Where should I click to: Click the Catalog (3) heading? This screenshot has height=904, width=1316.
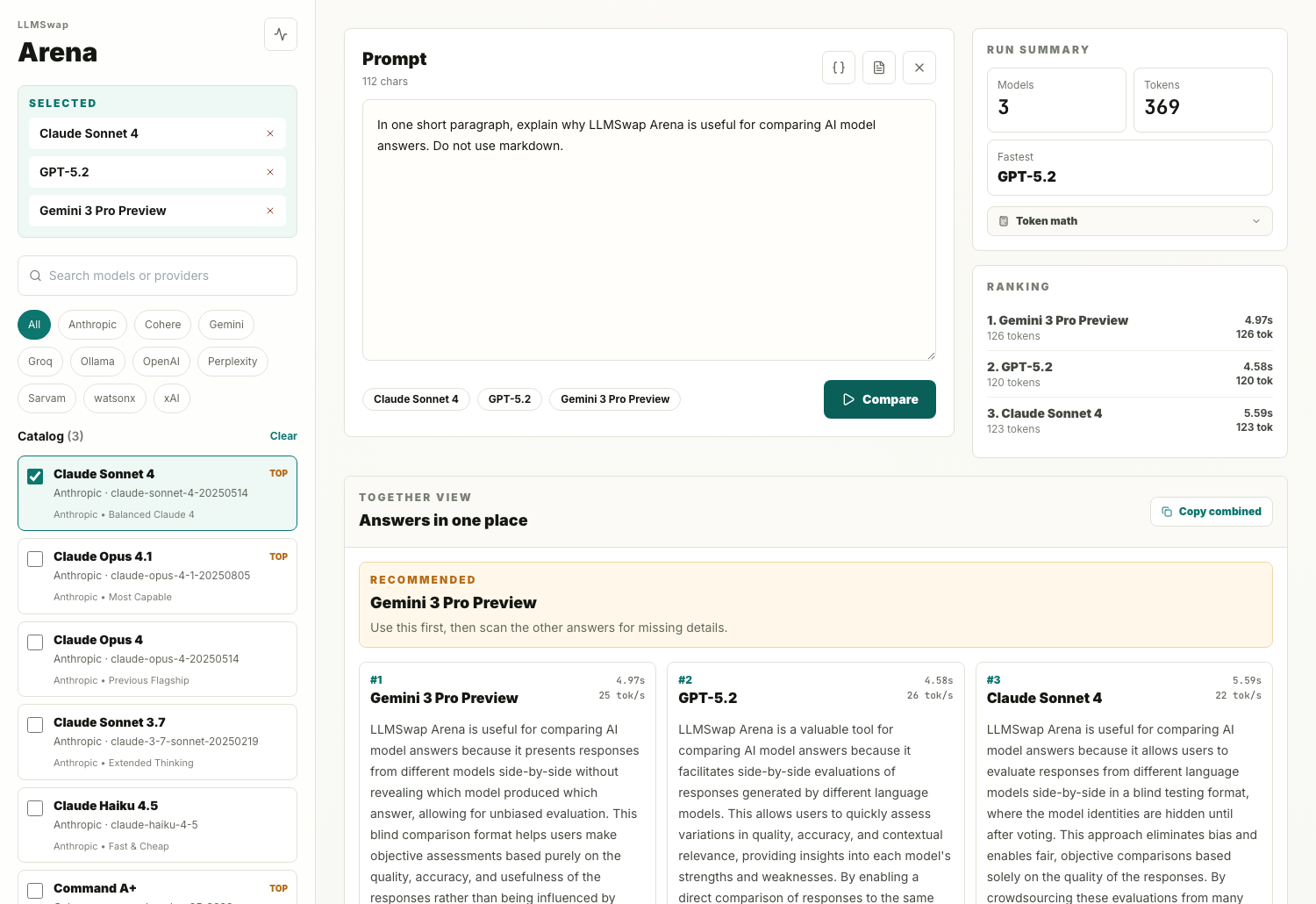(x=51, y=436)
